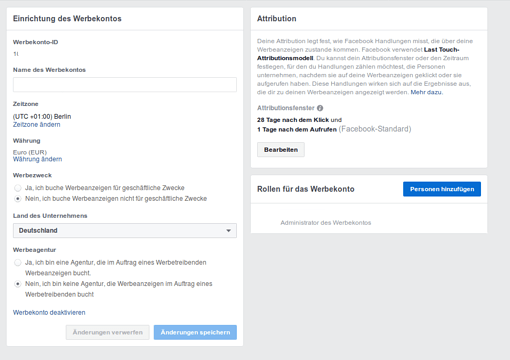
Task: Click 'Werbekonto deaktivieren' link
Action: click(x=49, y=312)
